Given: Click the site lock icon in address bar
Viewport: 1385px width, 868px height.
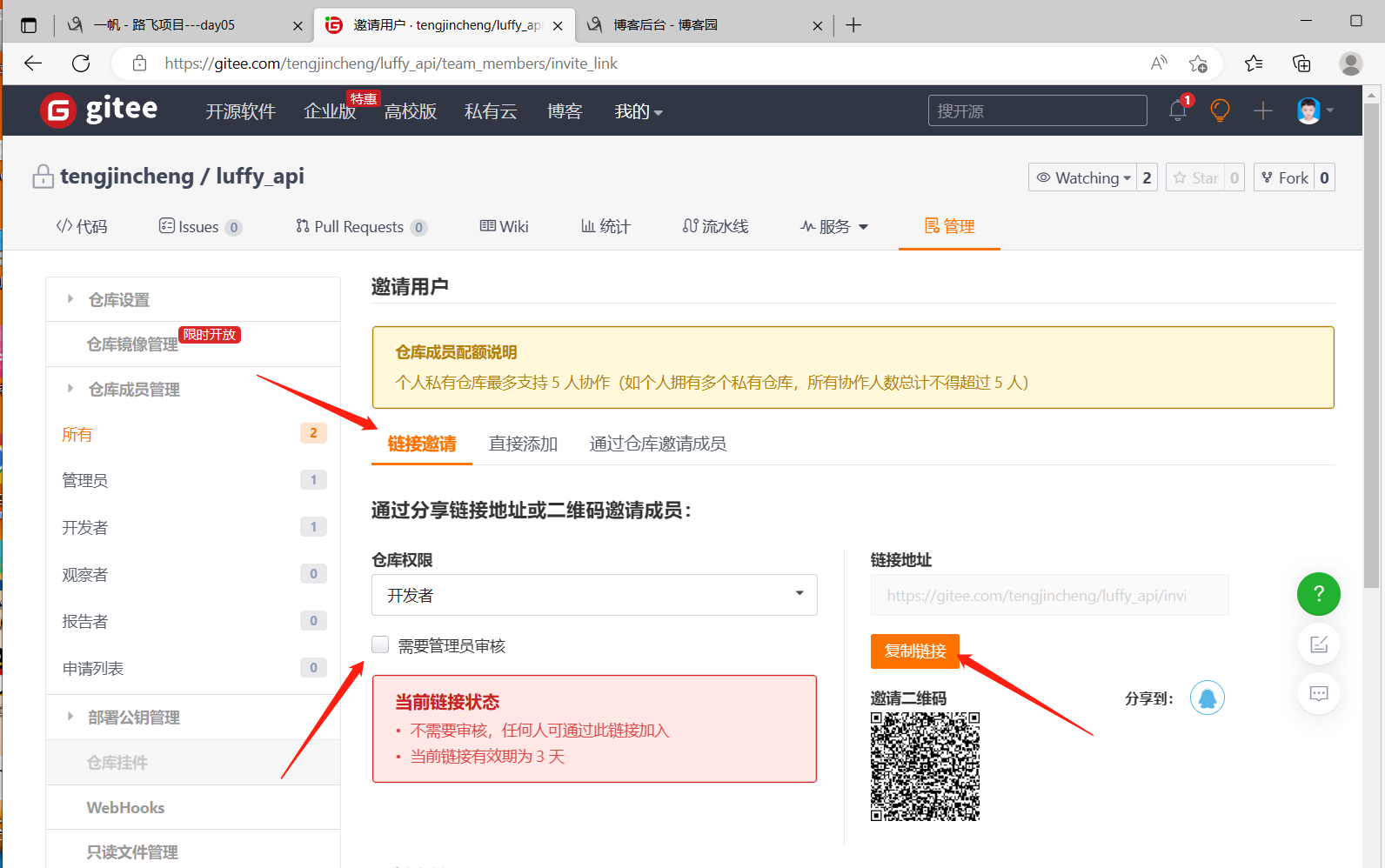Looking at the screenshot, I should (x=139, y=63).
